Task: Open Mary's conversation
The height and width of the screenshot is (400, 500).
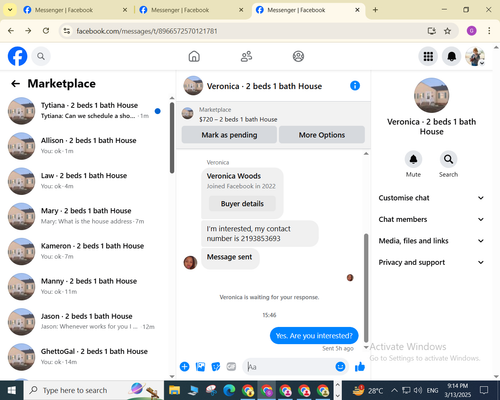Action: [85, 216]
